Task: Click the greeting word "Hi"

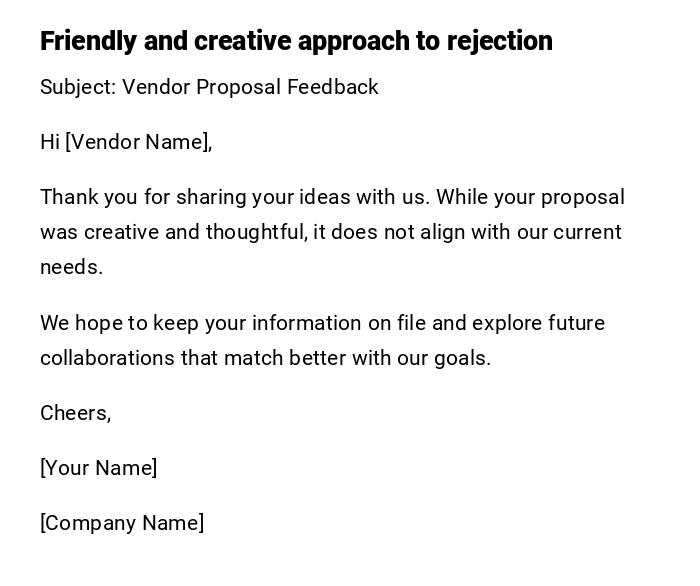Action: click(50, 142)
